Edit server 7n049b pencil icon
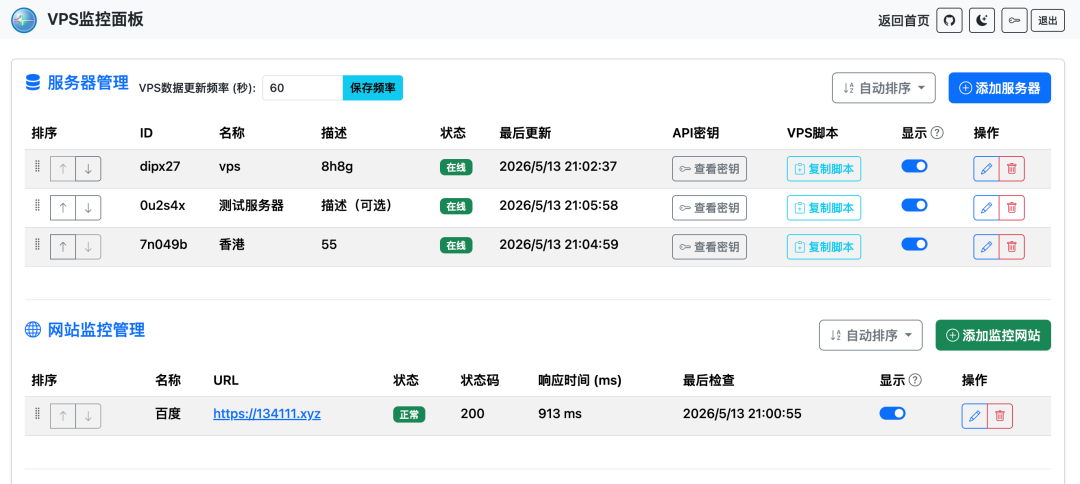 point(986,246)
